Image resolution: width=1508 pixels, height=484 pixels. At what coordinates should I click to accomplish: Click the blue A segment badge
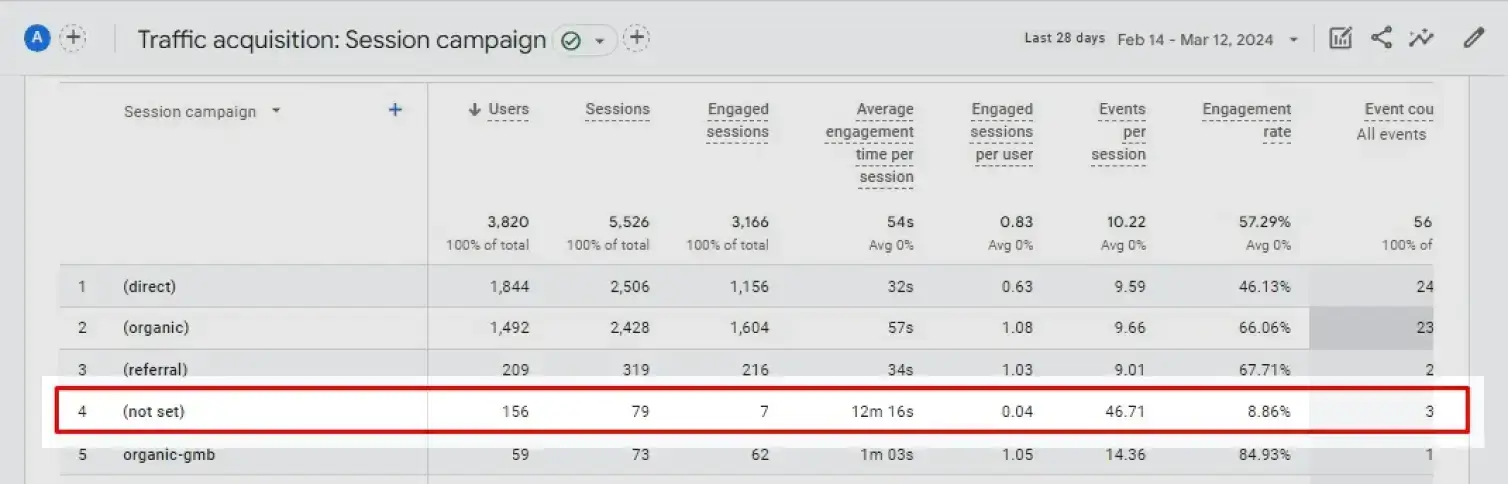[37, 39]
